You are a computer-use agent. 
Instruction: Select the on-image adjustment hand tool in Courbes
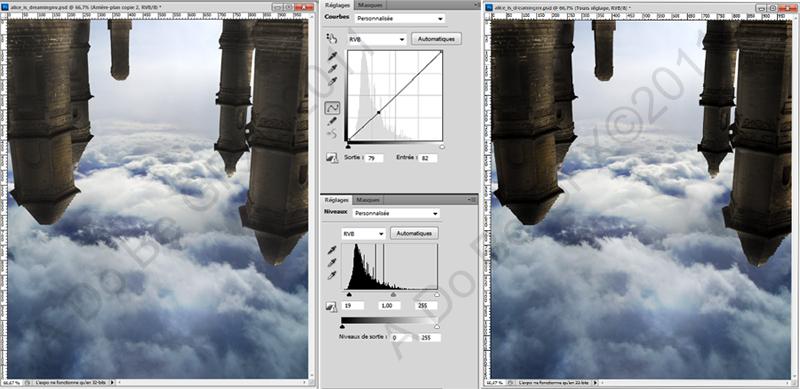tap(332, 38)
